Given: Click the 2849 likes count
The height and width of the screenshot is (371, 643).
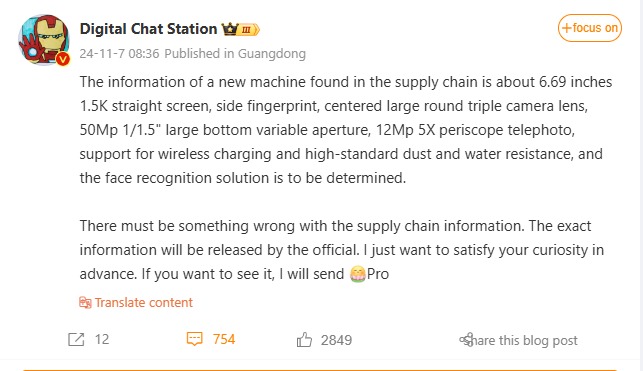Looking at the screenshot, I should tap(336, 340).
